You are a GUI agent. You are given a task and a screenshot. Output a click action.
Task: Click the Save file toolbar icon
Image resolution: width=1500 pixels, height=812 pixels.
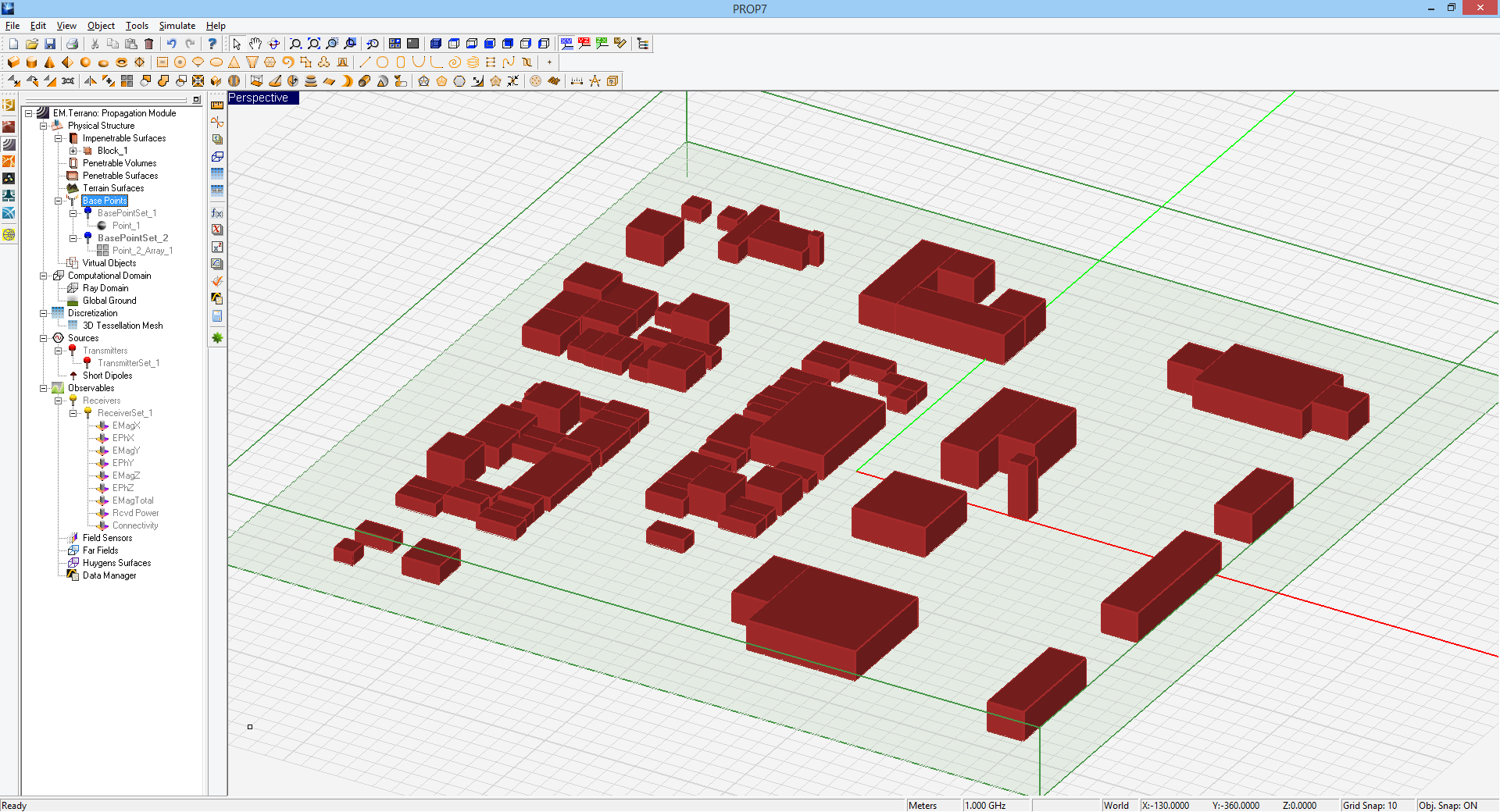50,44
